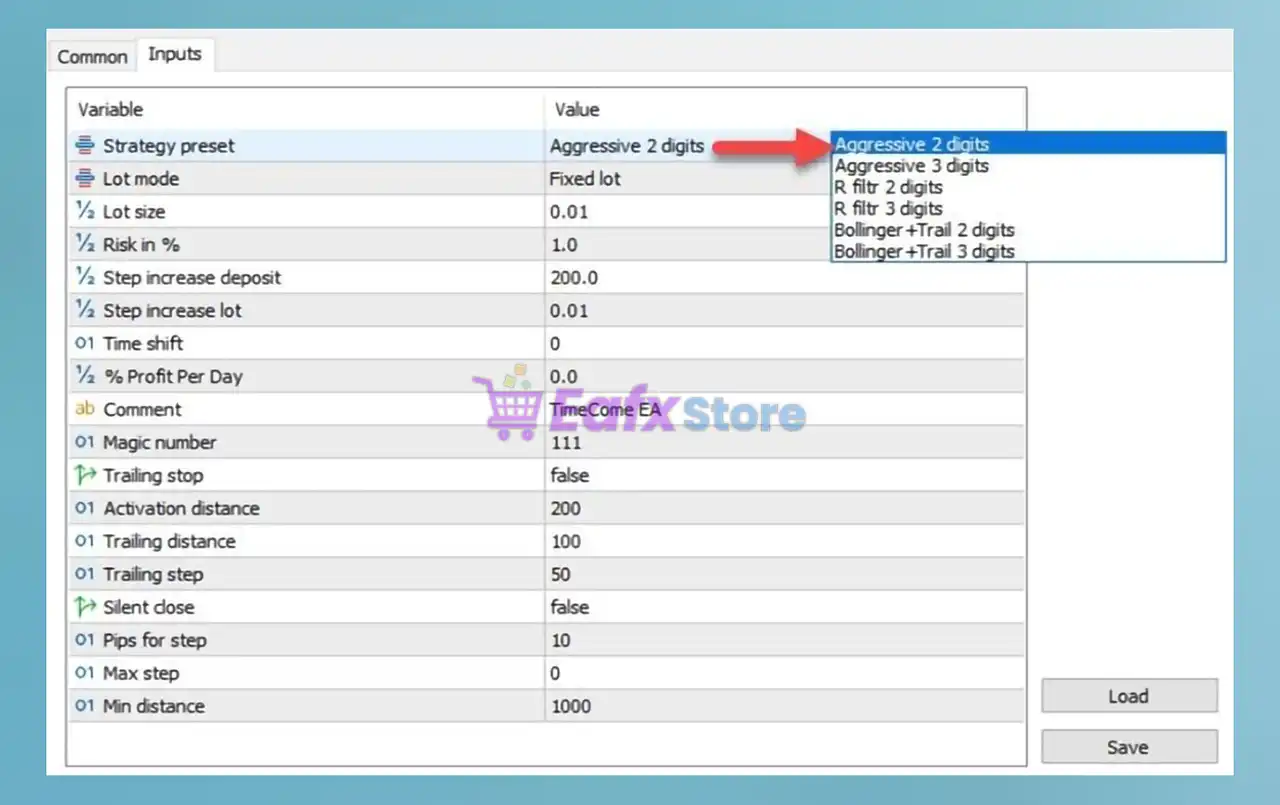Click the Lot size fraction icon
The image size is (1280, 805).
click(85, 212)
